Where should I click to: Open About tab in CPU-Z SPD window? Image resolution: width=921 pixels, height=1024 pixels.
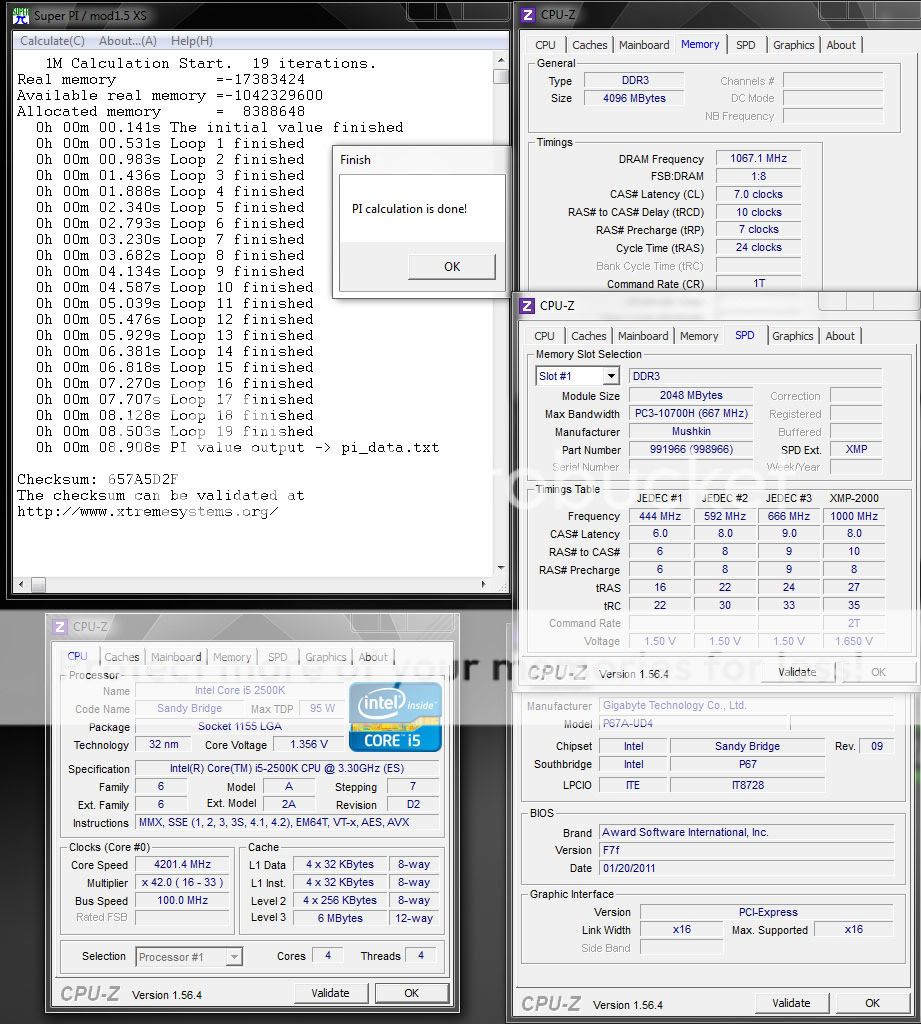point(839,336)
